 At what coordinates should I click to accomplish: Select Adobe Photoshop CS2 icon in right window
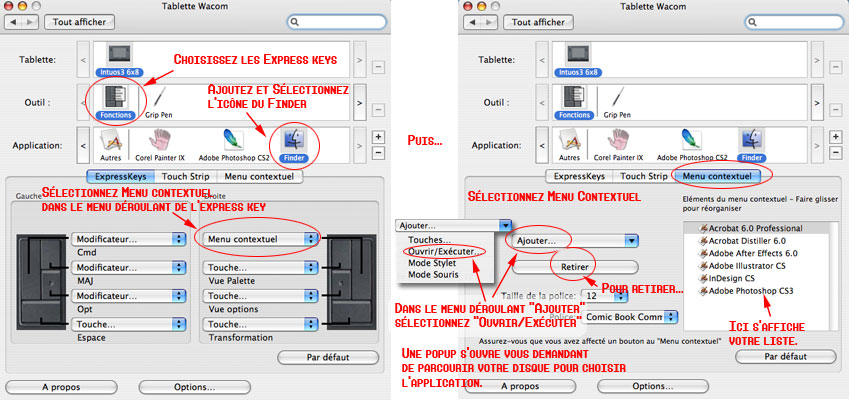[x=692, y=145]
